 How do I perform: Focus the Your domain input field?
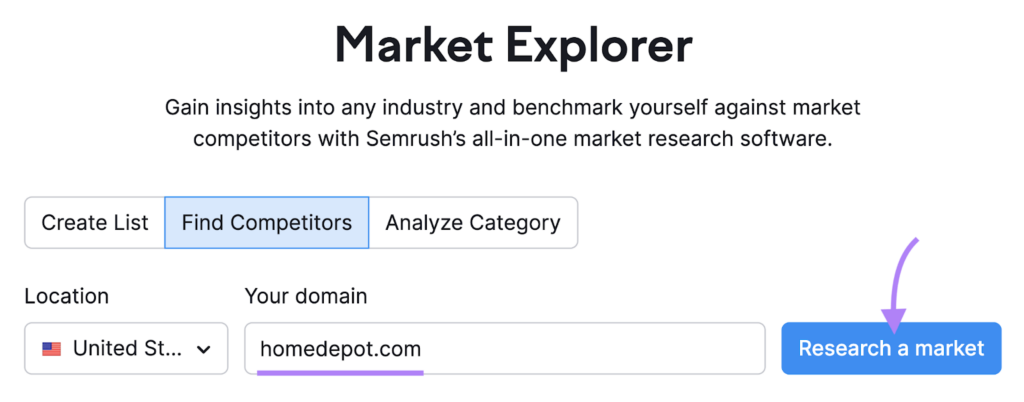[x=505, y=348]
